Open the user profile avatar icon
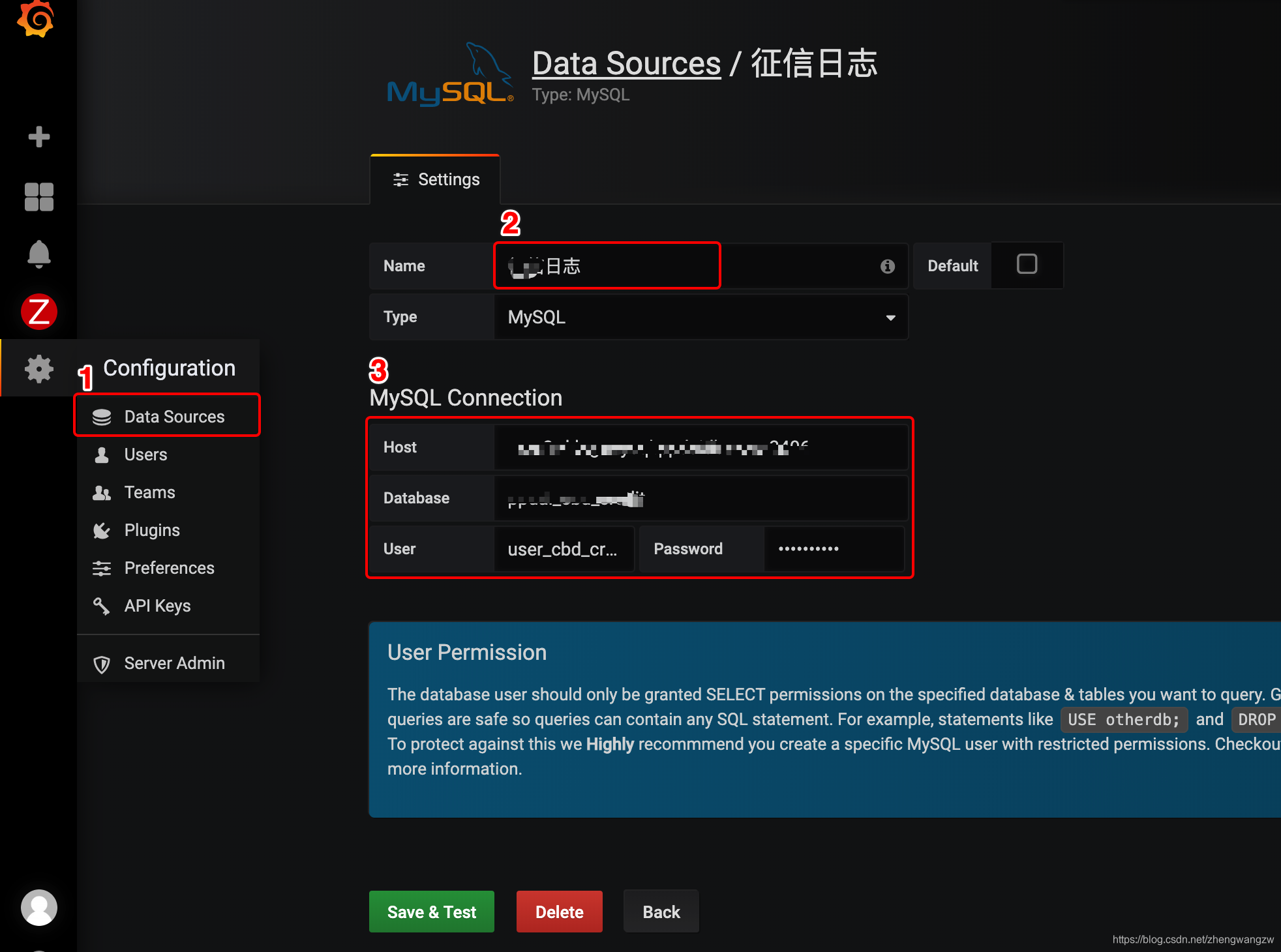The width and height of the screenshot is (1281, 952). 38,908
